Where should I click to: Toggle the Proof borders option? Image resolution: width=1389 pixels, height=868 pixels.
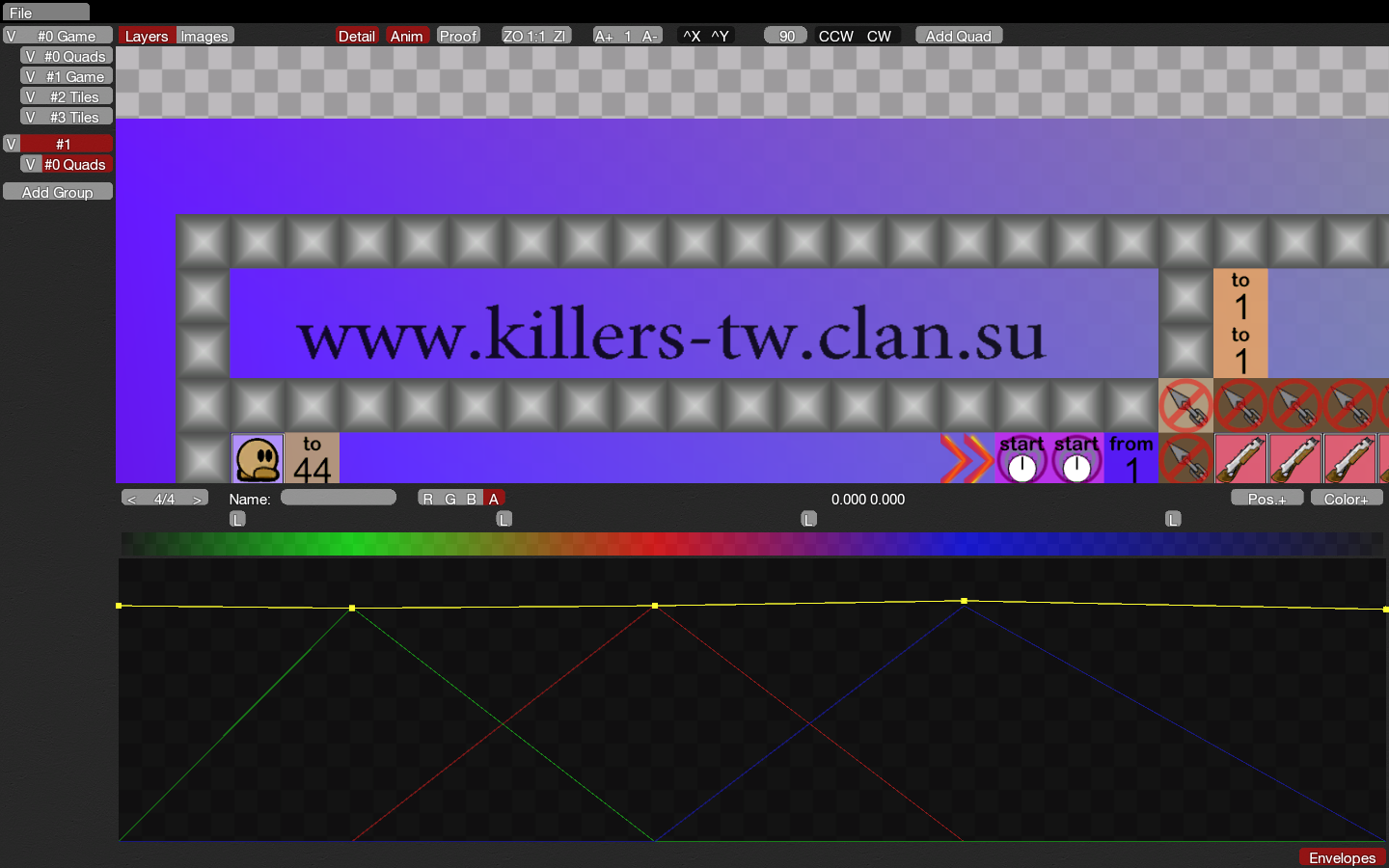pyautogui.click(x=458, y=36)
